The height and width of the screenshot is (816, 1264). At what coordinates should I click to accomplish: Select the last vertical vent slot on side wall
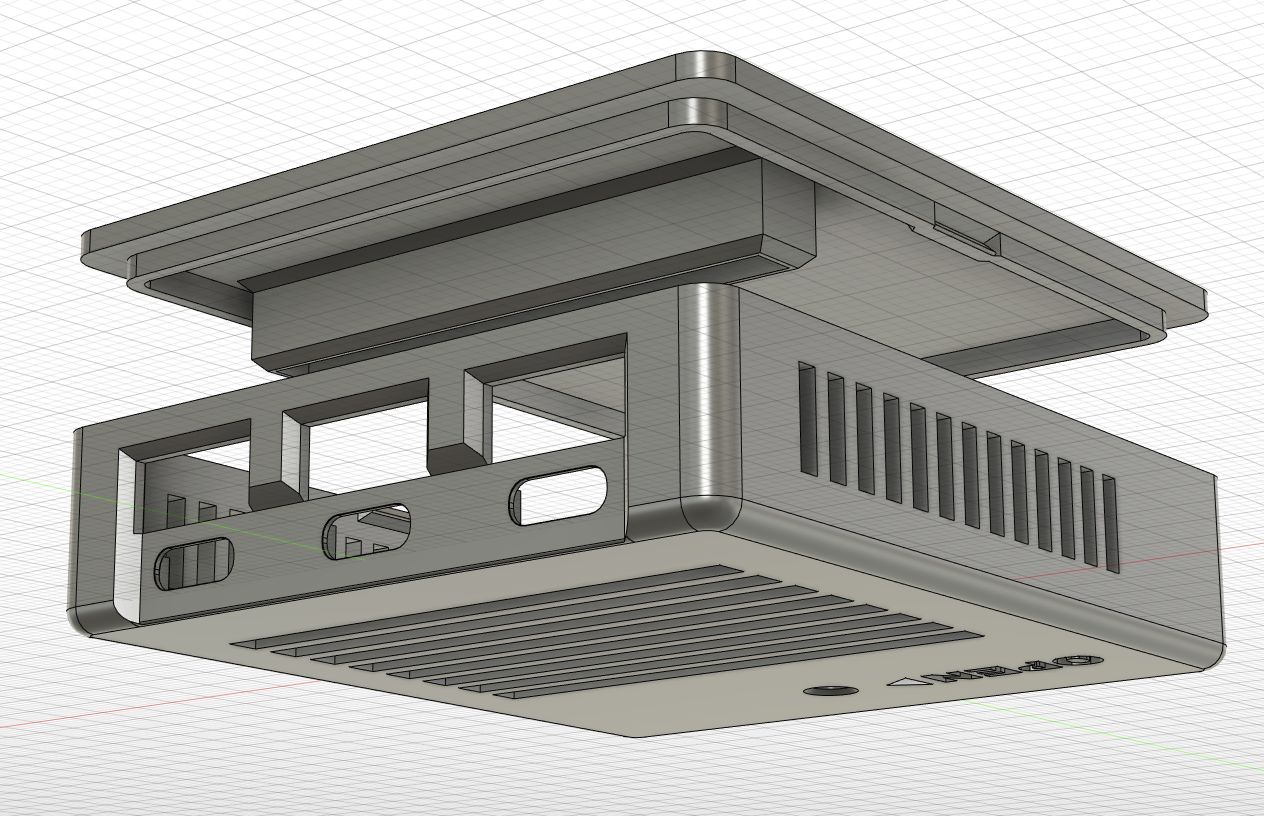click(x=1110, y=524)
